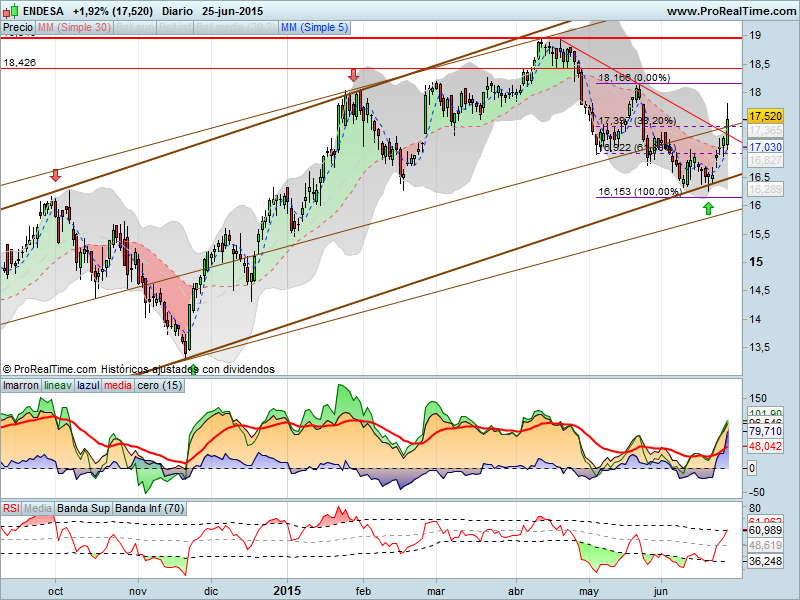Viewport: 800px width, 600px height.
Task: Click the mar label on time axis
Action: click(x=436, y=591)
